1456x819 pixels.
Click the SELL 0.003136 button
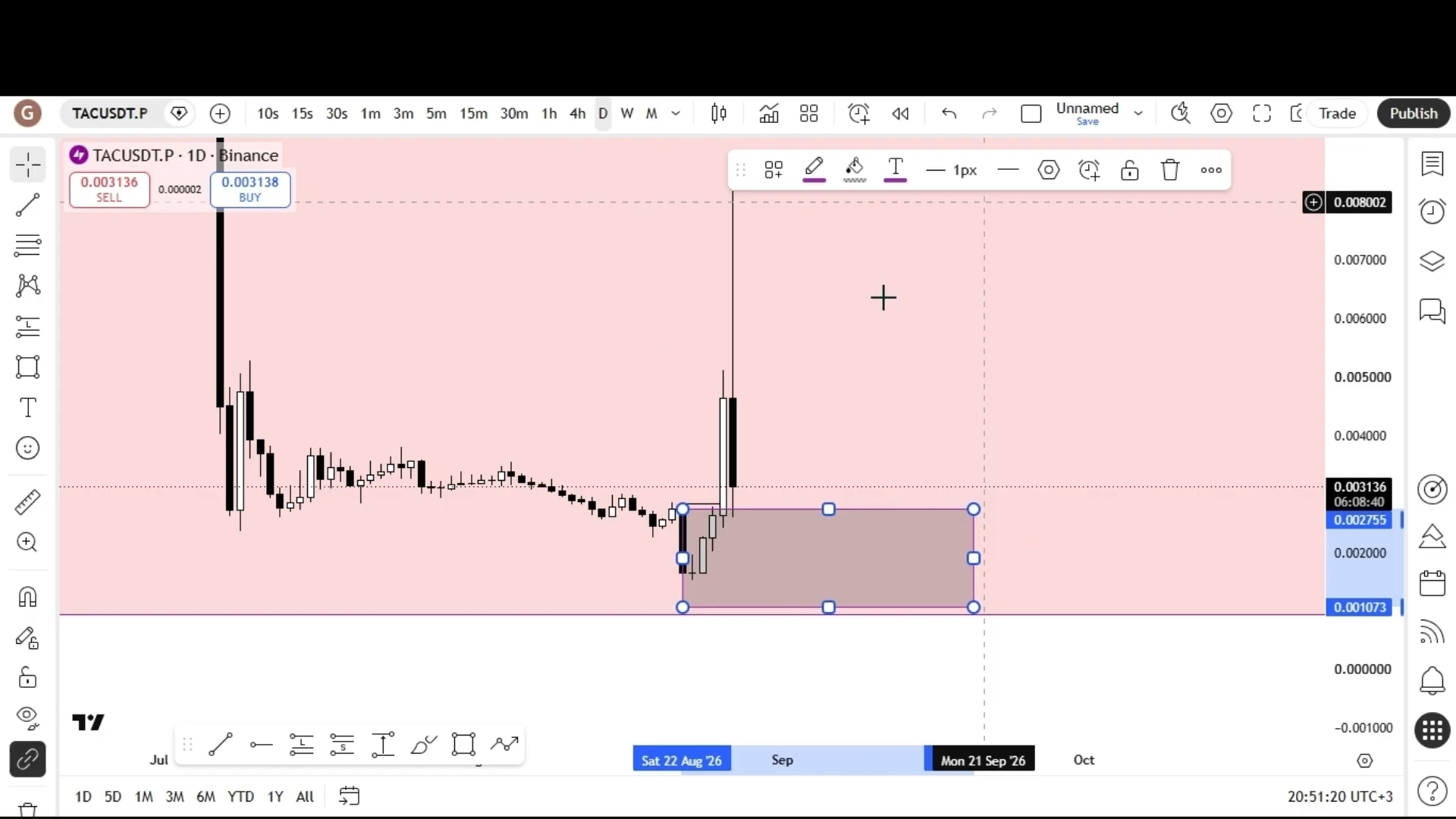109,189
